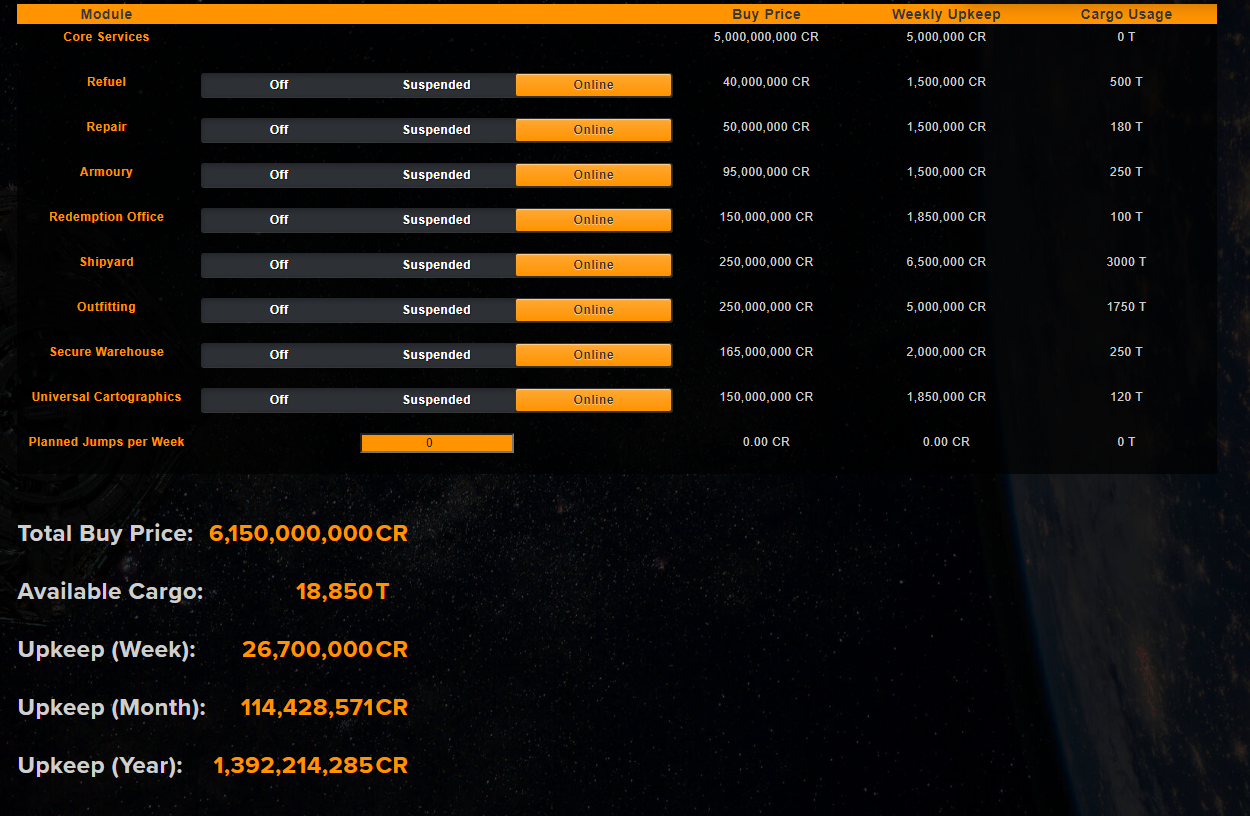
Task: Click yearly upkeep total 1,392,214,285
Action: click(310, 766)
